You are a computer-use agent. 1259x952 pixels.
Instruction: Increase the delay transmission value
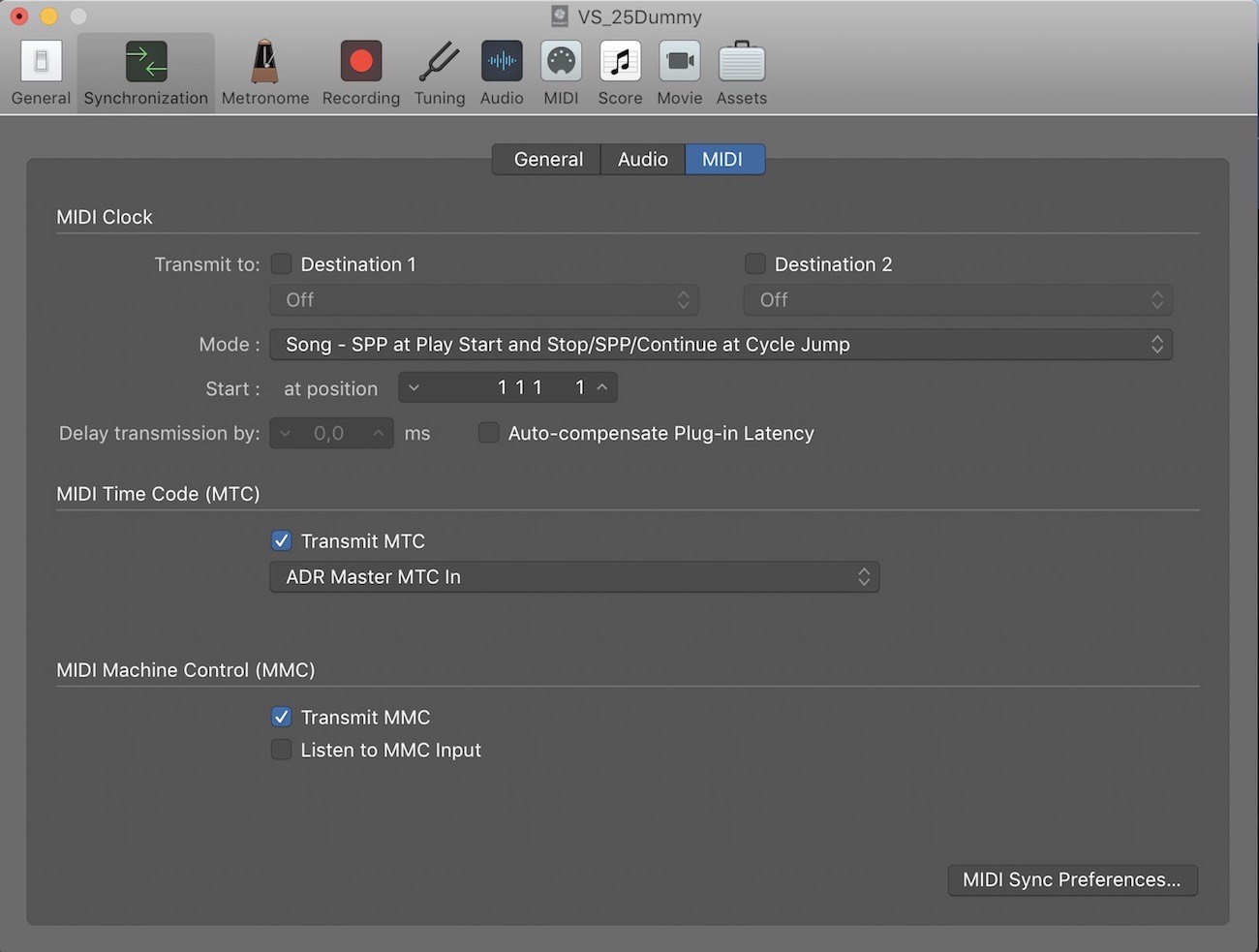(x=379, y=433)
